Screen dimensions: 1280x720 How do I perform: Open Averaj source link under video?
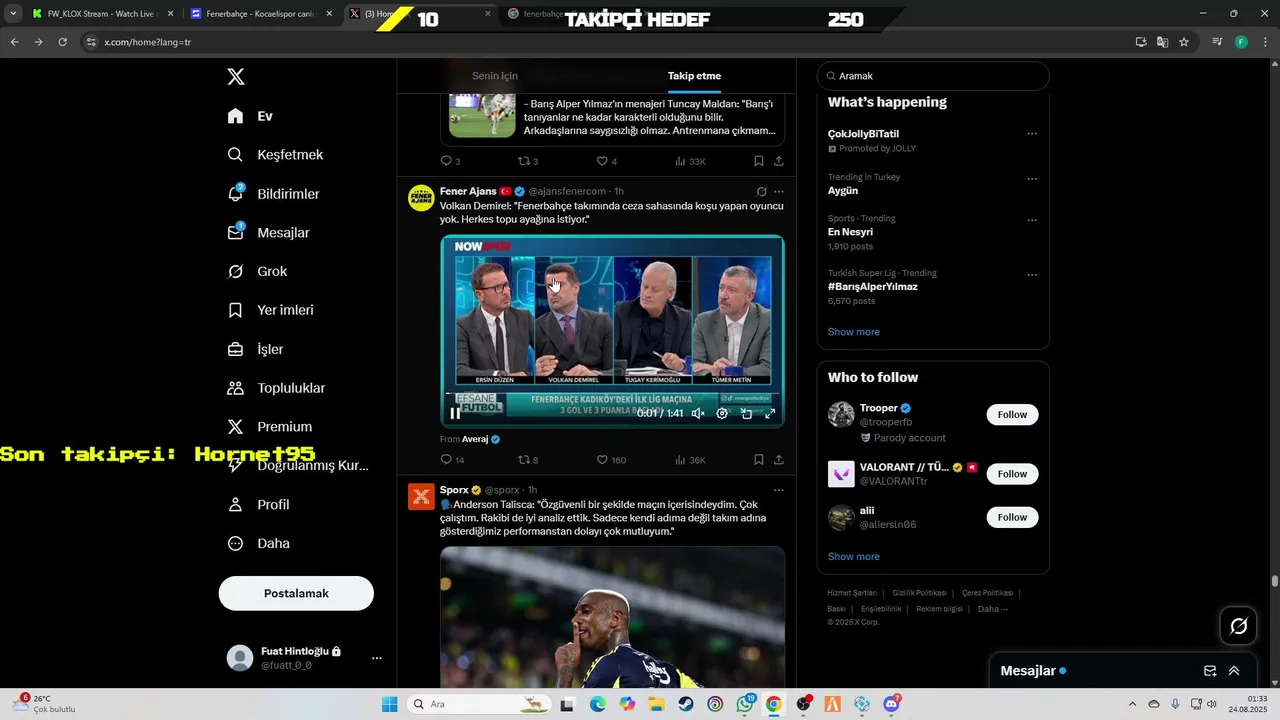[x=481, y=439]
